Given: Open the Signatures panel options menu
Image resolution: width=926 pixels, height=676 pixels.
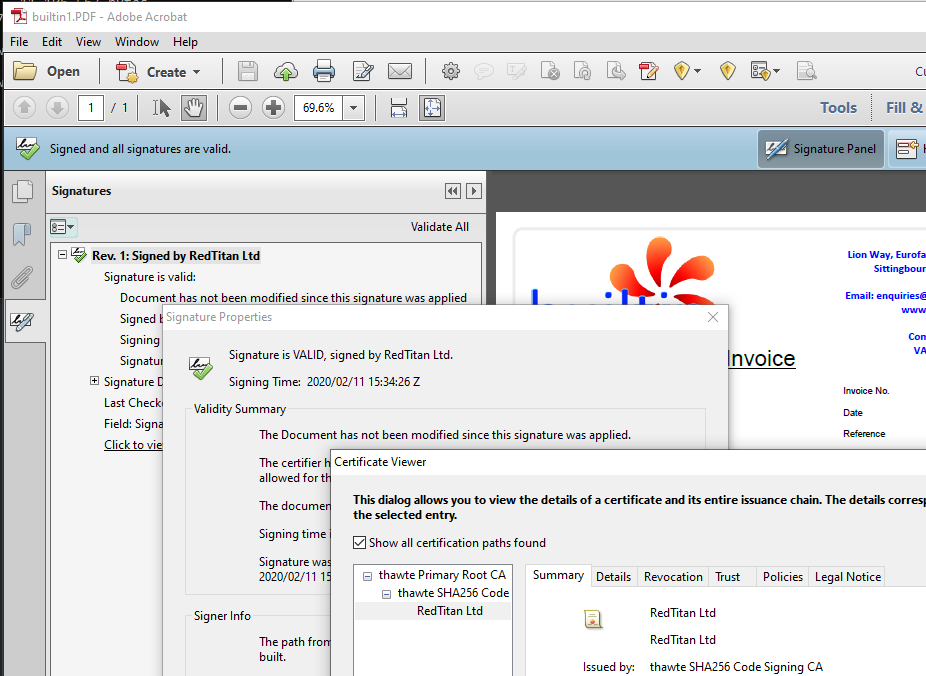Looking at the screenshot, I should coord(63,227).
